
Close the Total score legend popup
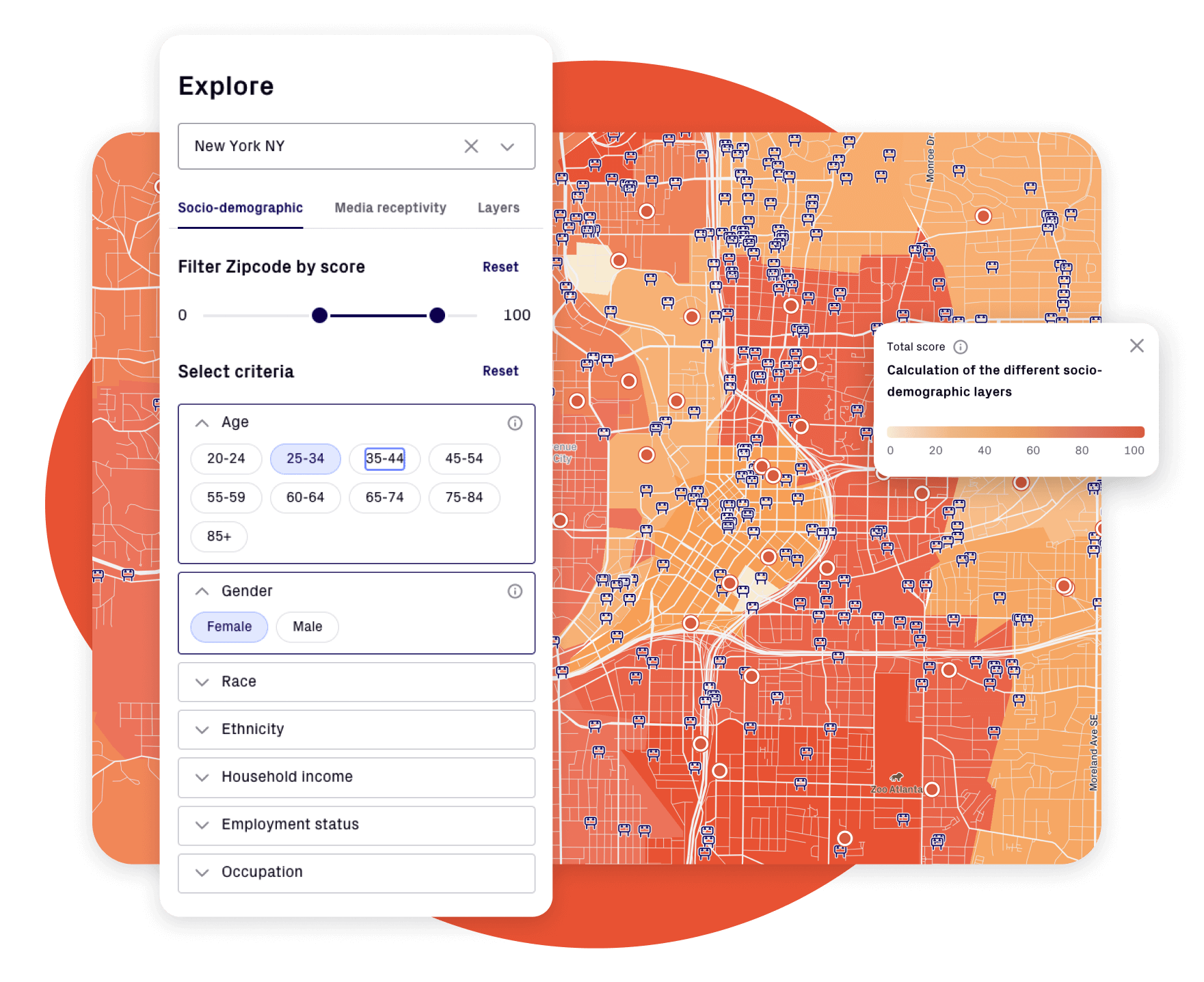1137,346
